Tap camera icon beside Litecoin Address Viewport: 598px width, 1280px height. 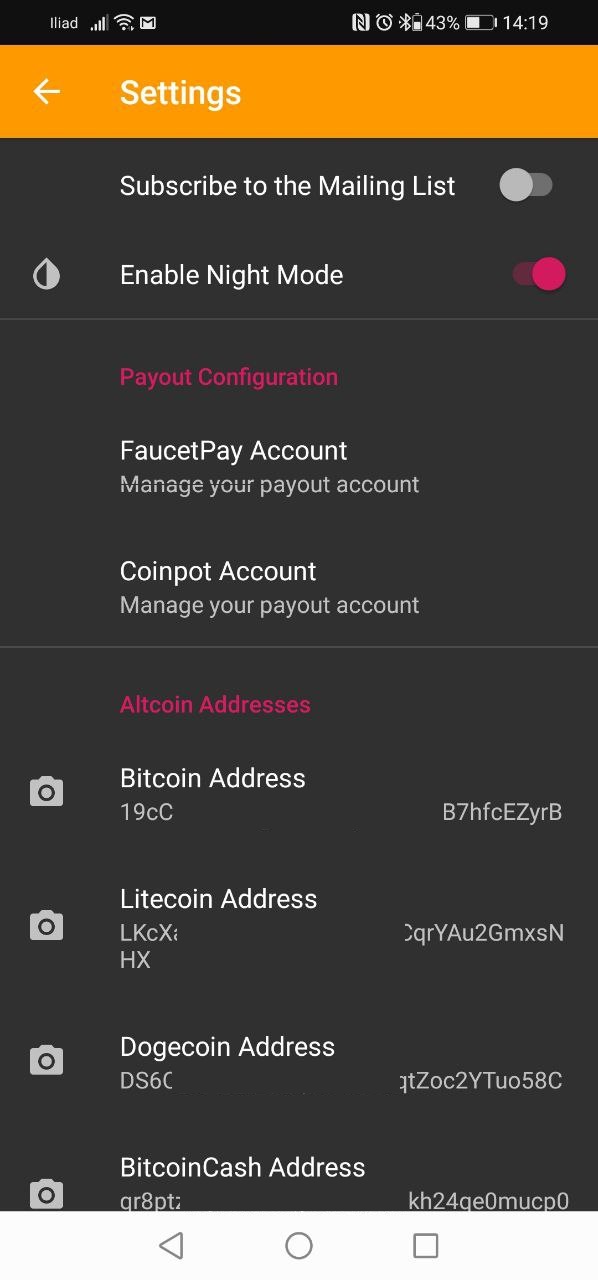[x=46, y=926]
